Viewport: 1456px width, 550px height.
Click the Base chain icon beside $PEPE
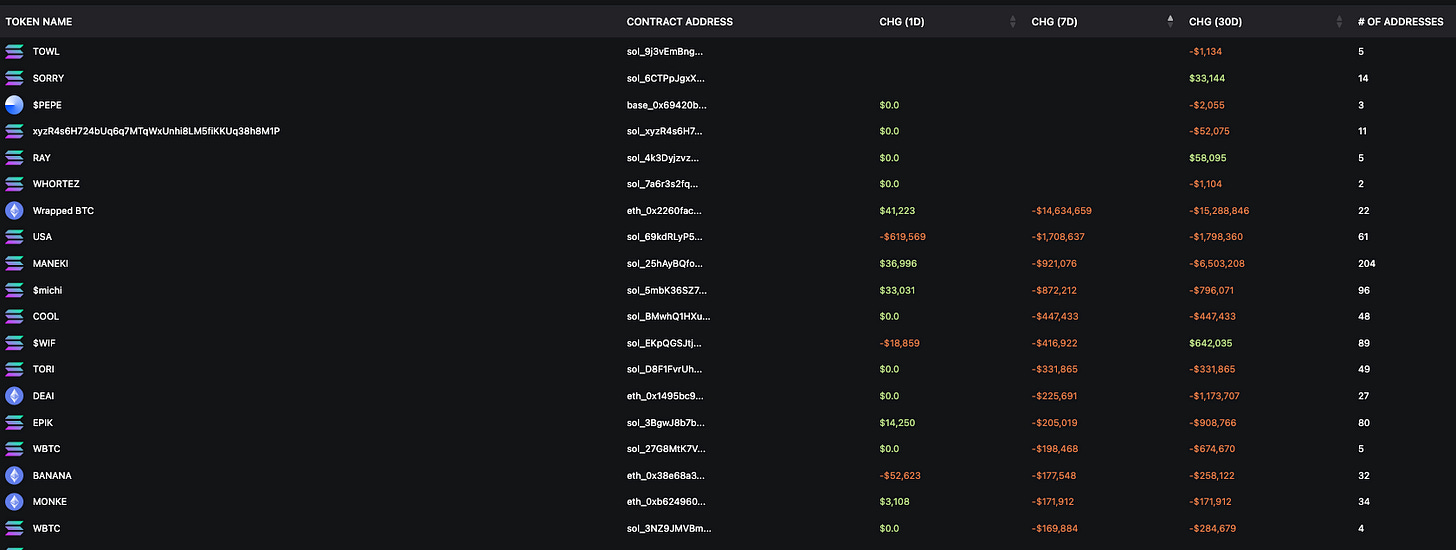click(14, 105)
